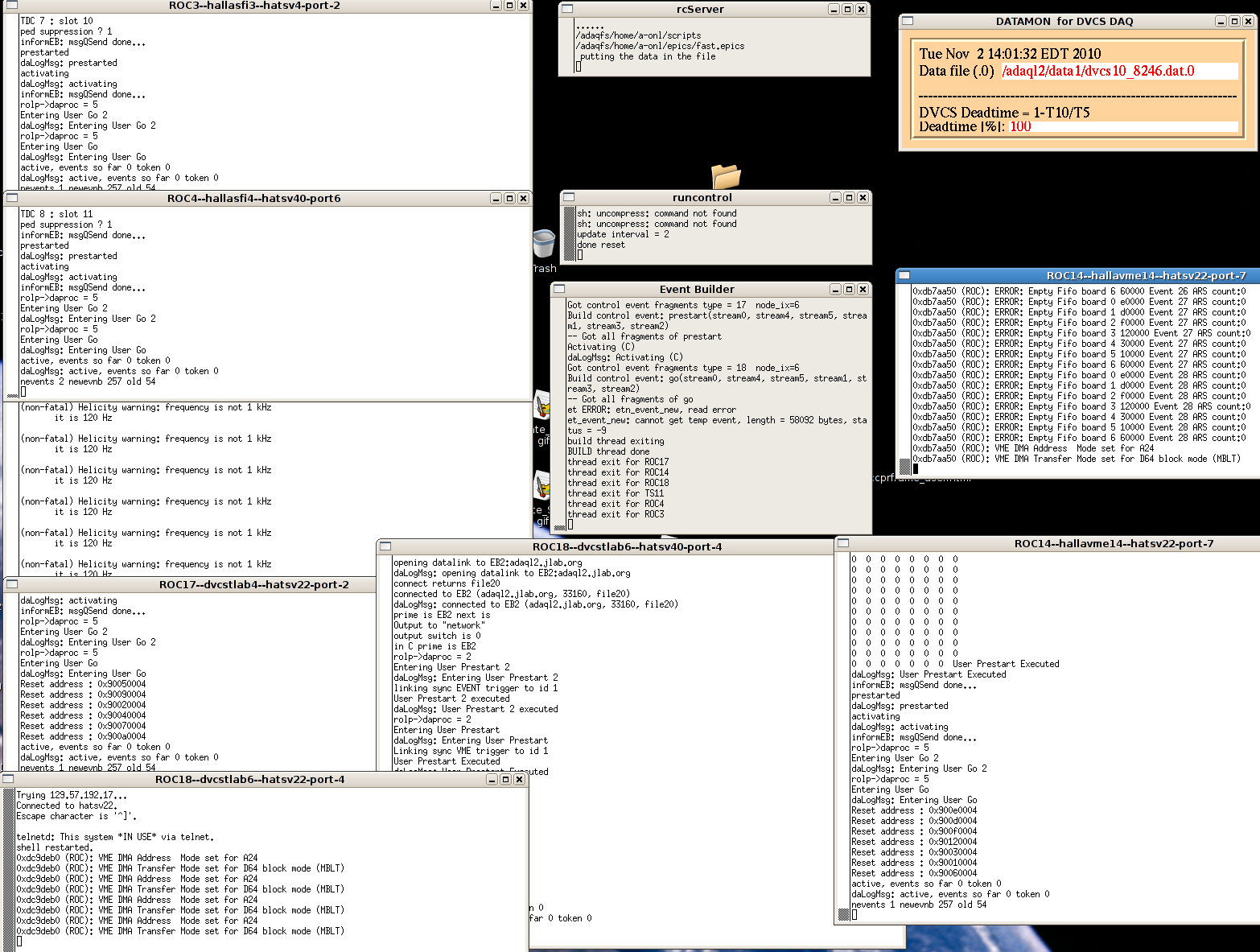1260x952 pixels.
Task: Click '/adaqfs/home/a-onl/epics/fast.epics' in rcServer
Action: coord(660,46)
